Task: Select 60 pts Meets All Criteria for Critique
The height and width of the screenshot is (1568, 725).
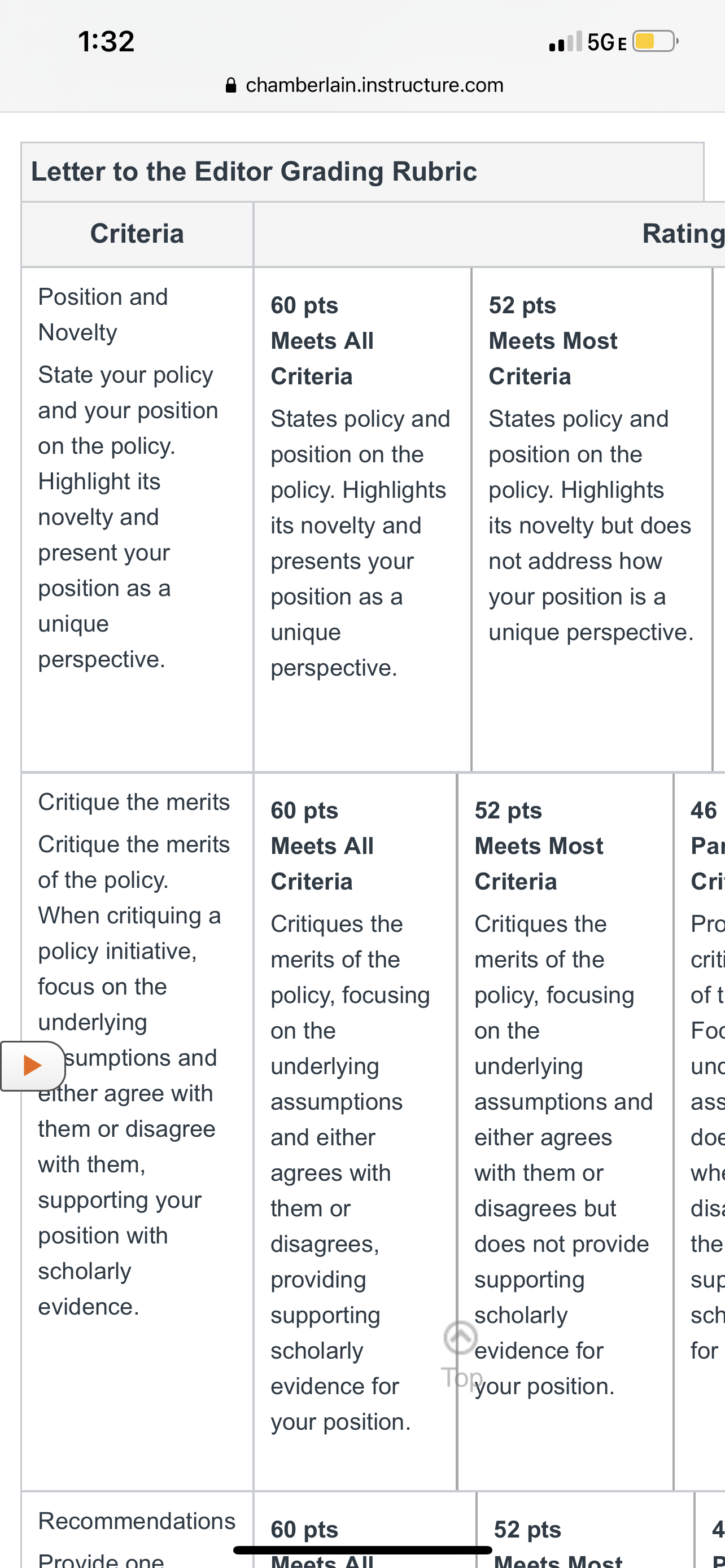Action: [x=355, y=1132]
